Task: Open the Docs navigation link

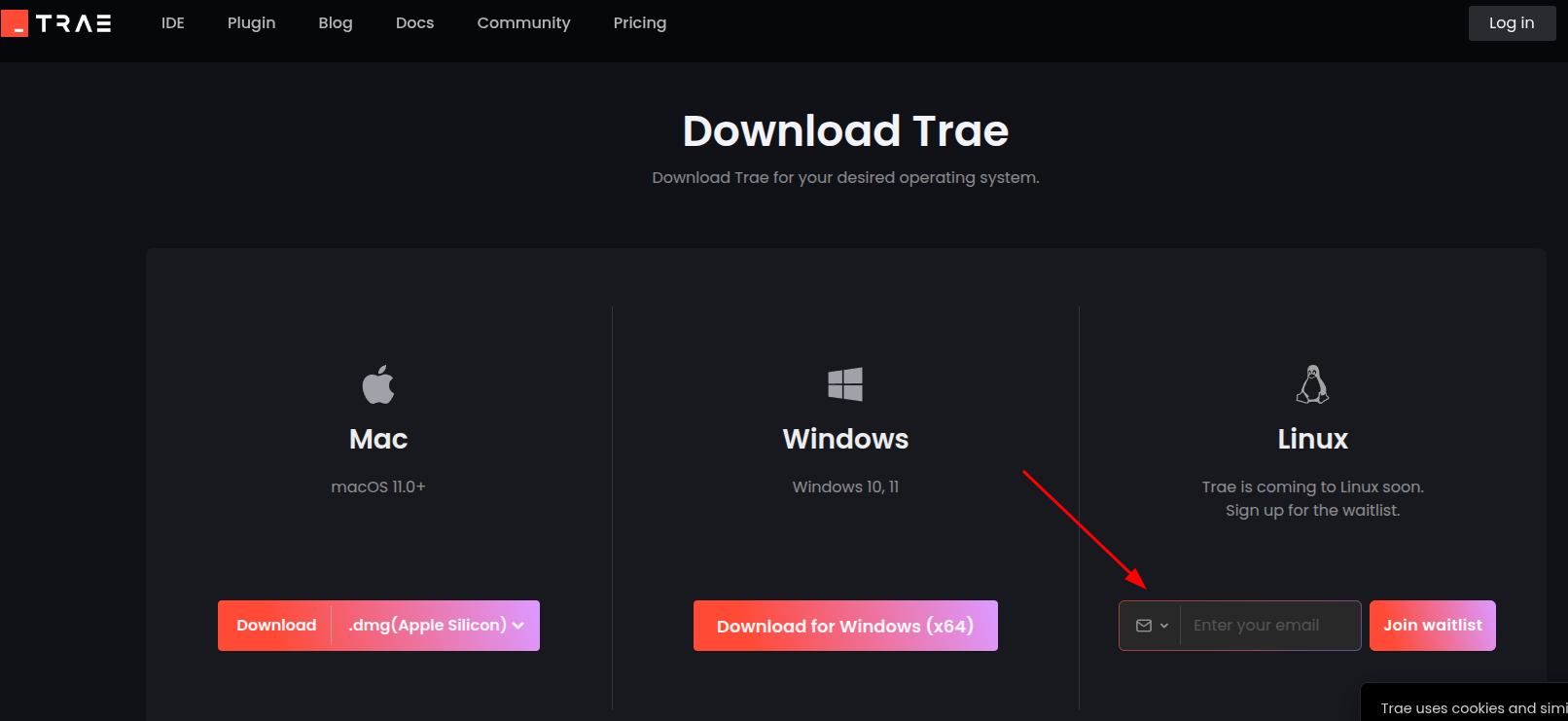Action: click(414, 22)
